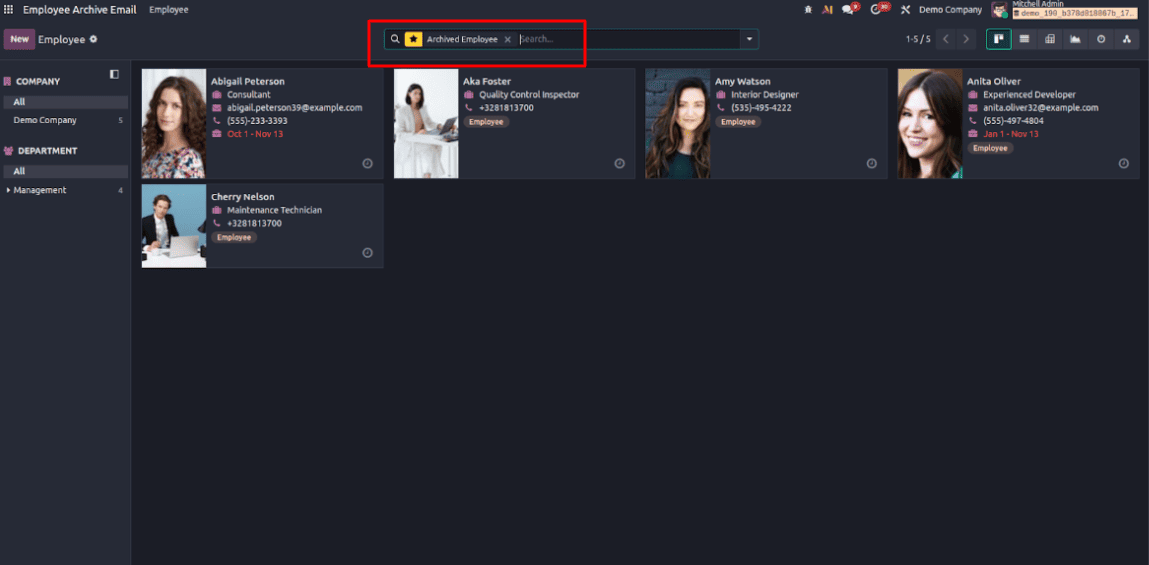
Task: Click Maintenance Technician job title
Action: [274, 210]
